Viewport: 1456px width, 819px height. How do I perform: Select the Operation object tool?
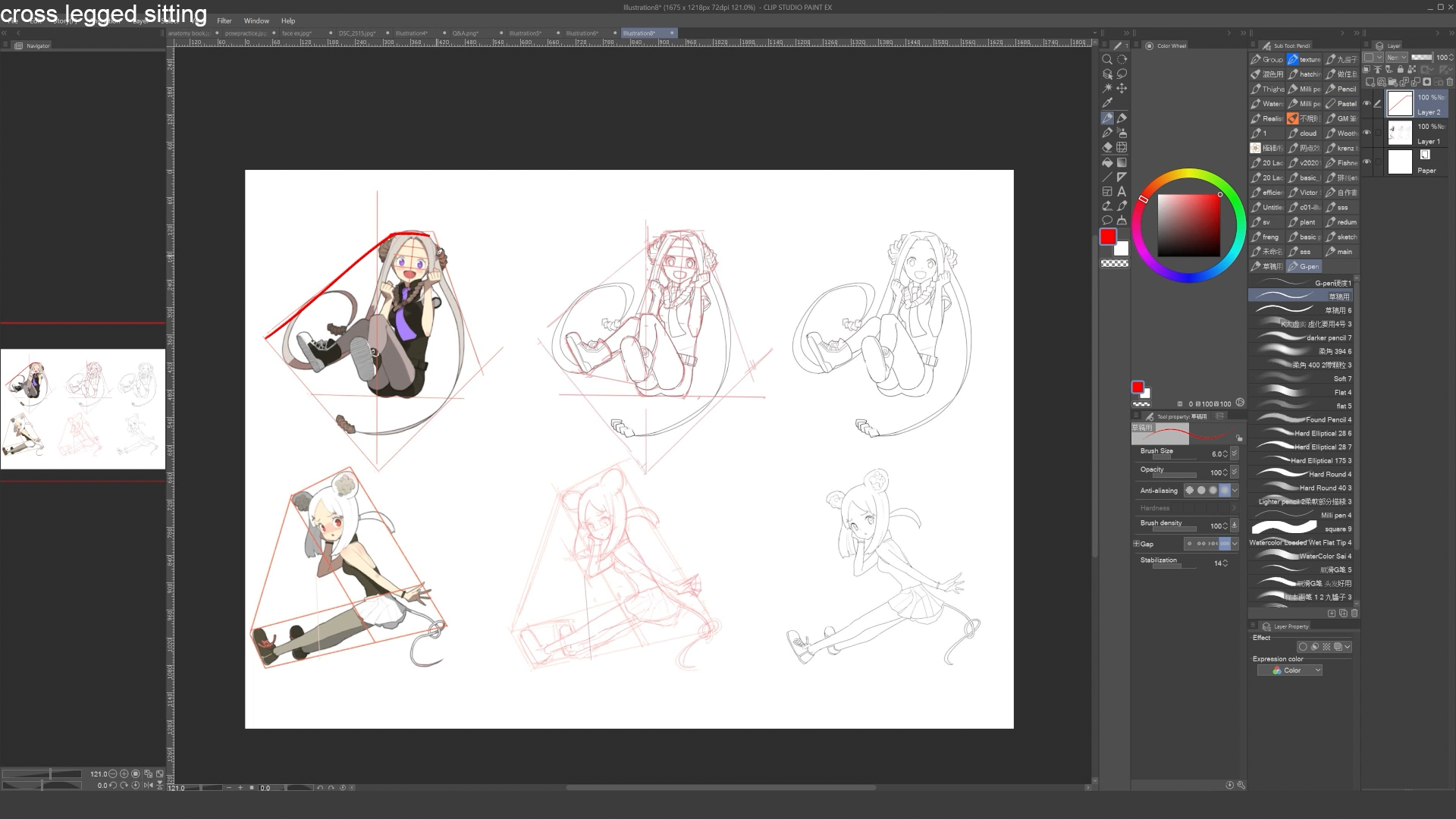pos(1107,74)
